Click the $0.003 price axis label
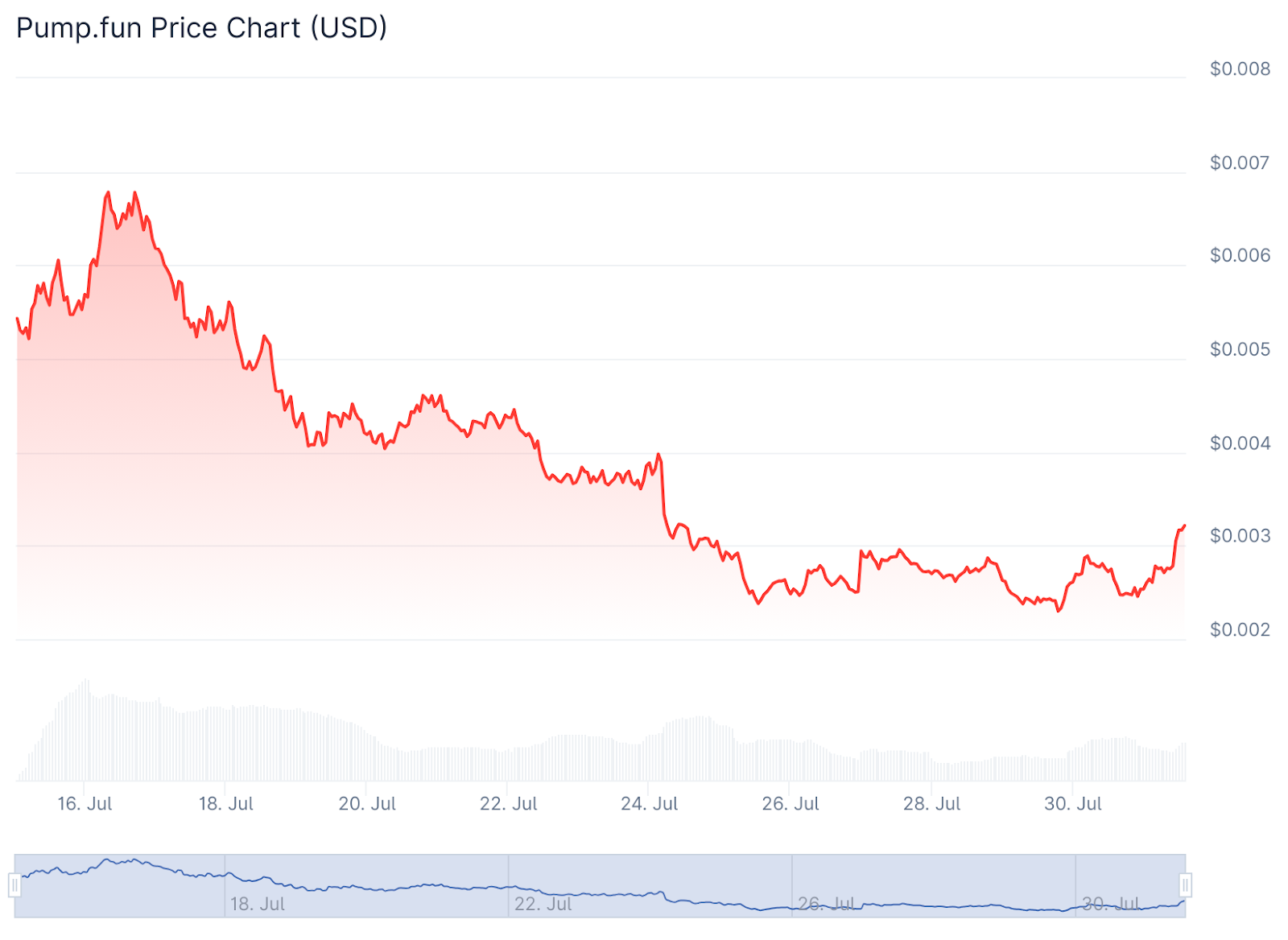Viewport: 1288px width, 940px height. coord(1240,536)
